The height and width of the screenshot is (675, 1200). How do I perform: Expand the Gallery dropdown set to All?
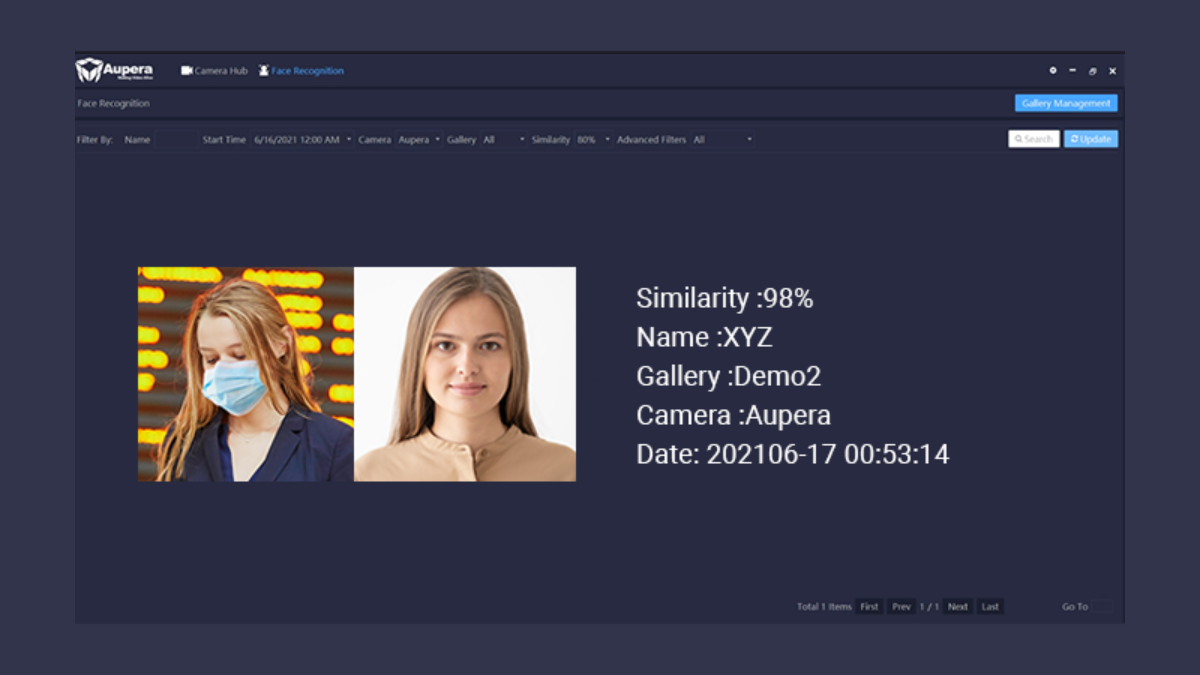coord(505,139)
